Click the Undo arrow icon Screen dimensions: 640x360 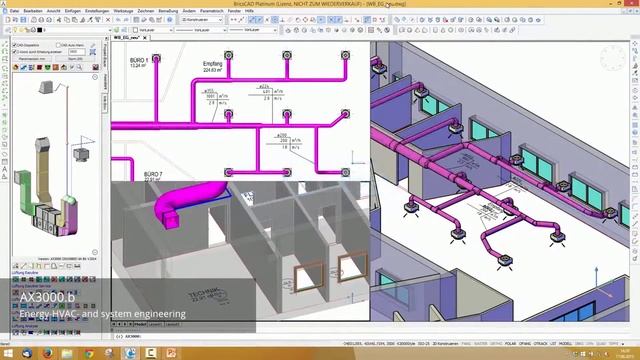coord(118,20)
